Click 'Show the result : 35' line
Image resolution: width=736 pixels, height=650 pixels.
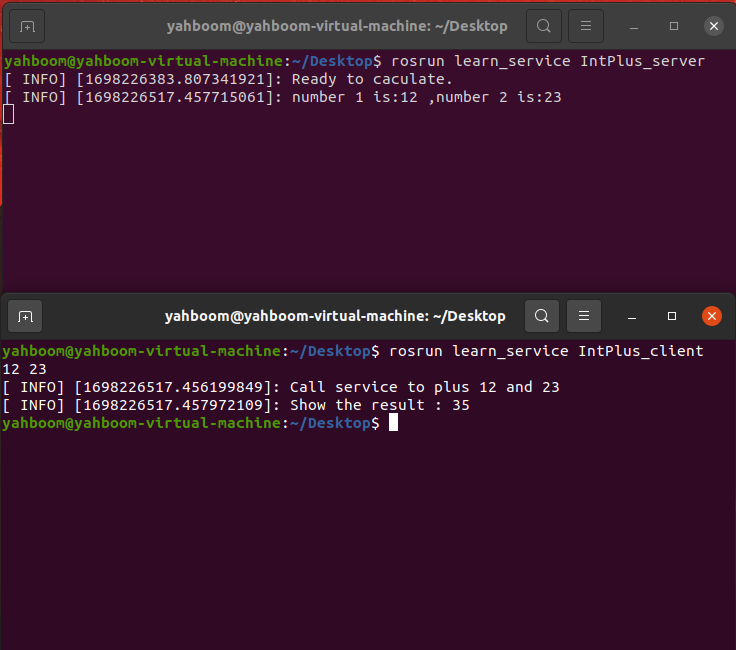[380, 405]
